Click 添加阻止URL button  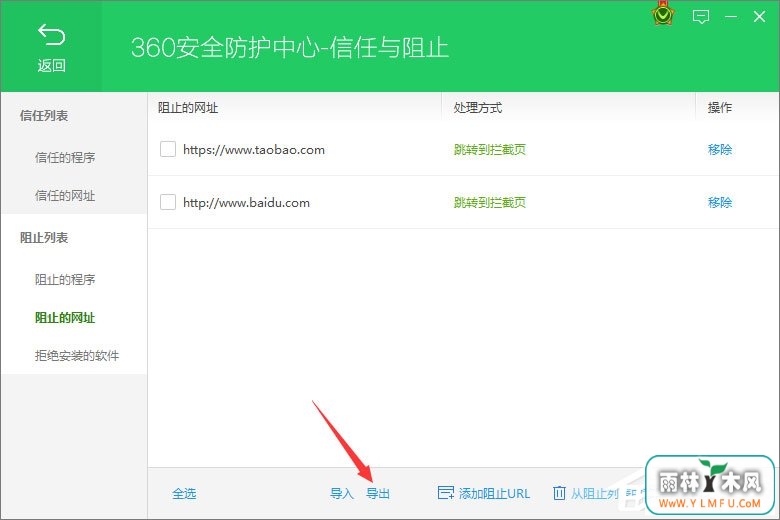click(x=484, y=493)
